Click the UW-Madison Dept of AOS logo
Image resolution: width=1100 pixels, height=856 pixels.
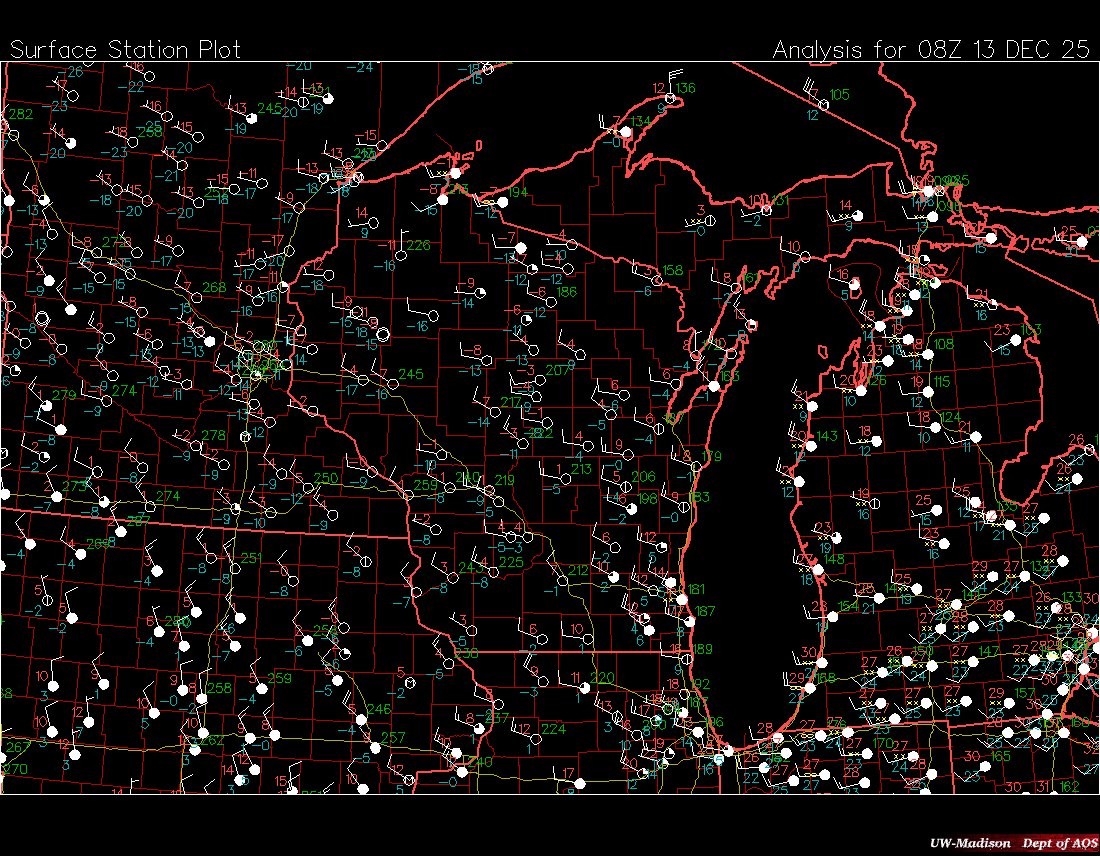tap(1012, 843)
